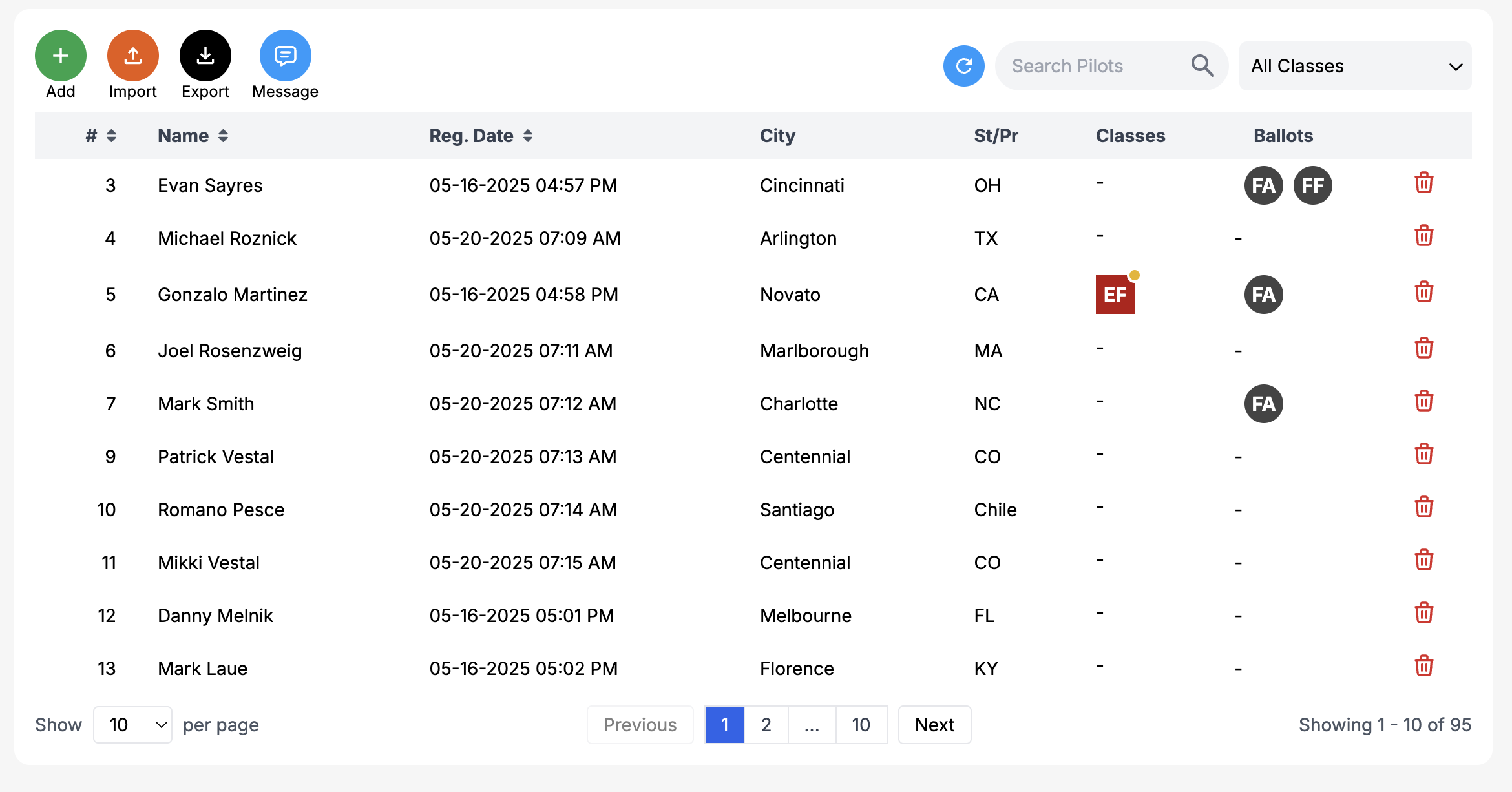Click the search magnifier icon
The width and height of the screenshot is (1512, 792).
1202,66
